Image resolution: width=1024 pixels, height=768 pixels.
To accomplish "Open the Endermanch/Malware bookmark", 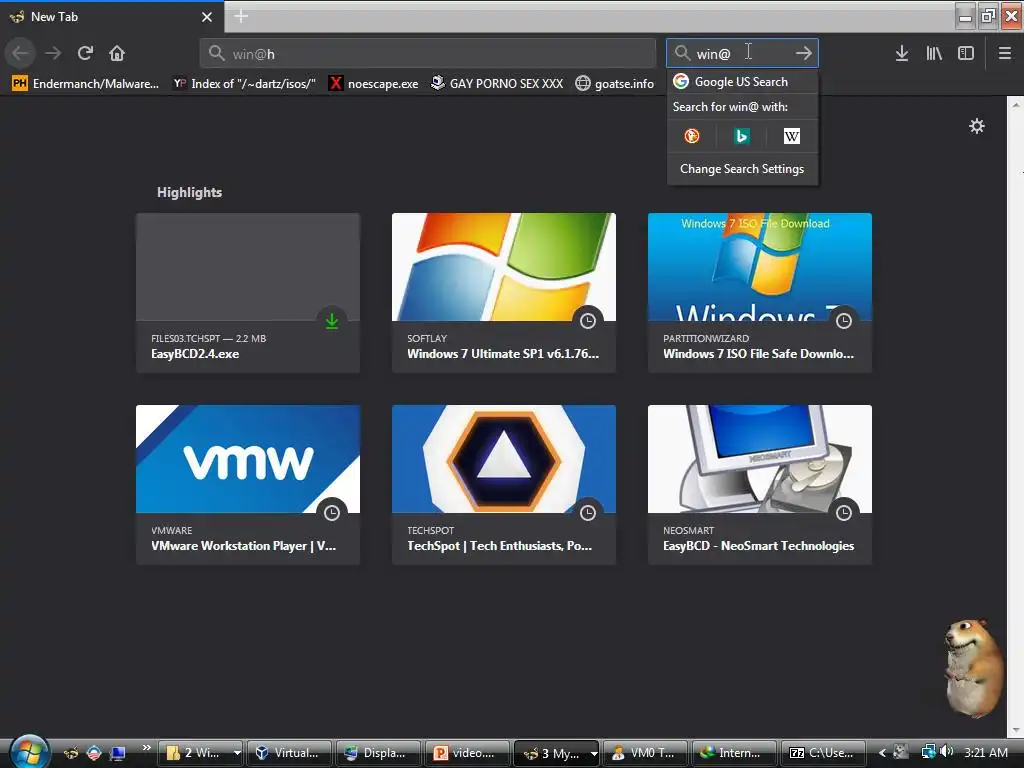I will [86, 84].
